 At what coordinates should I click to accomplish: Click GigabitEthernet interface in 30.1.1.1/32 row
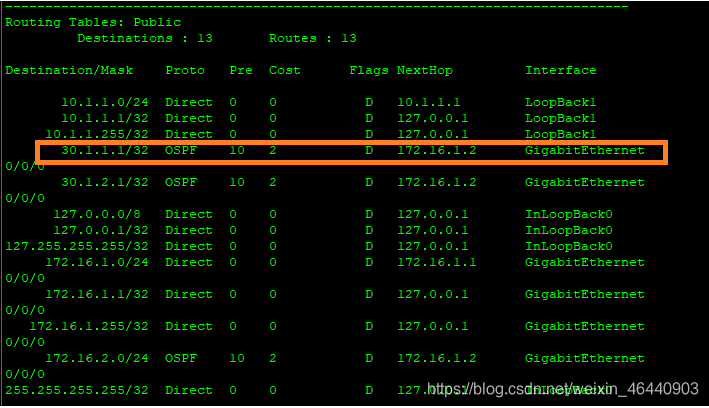pos(585,151)
